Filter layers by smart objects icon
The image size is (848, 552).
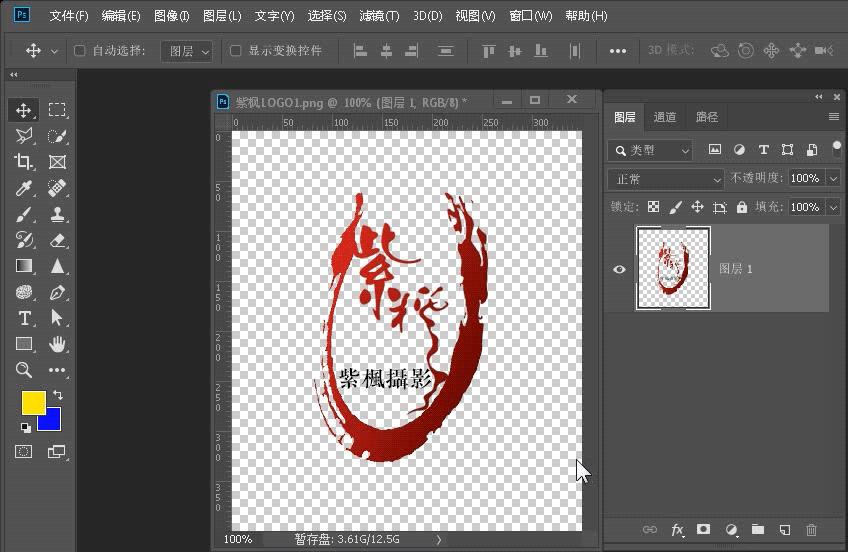tap(812, 150)
